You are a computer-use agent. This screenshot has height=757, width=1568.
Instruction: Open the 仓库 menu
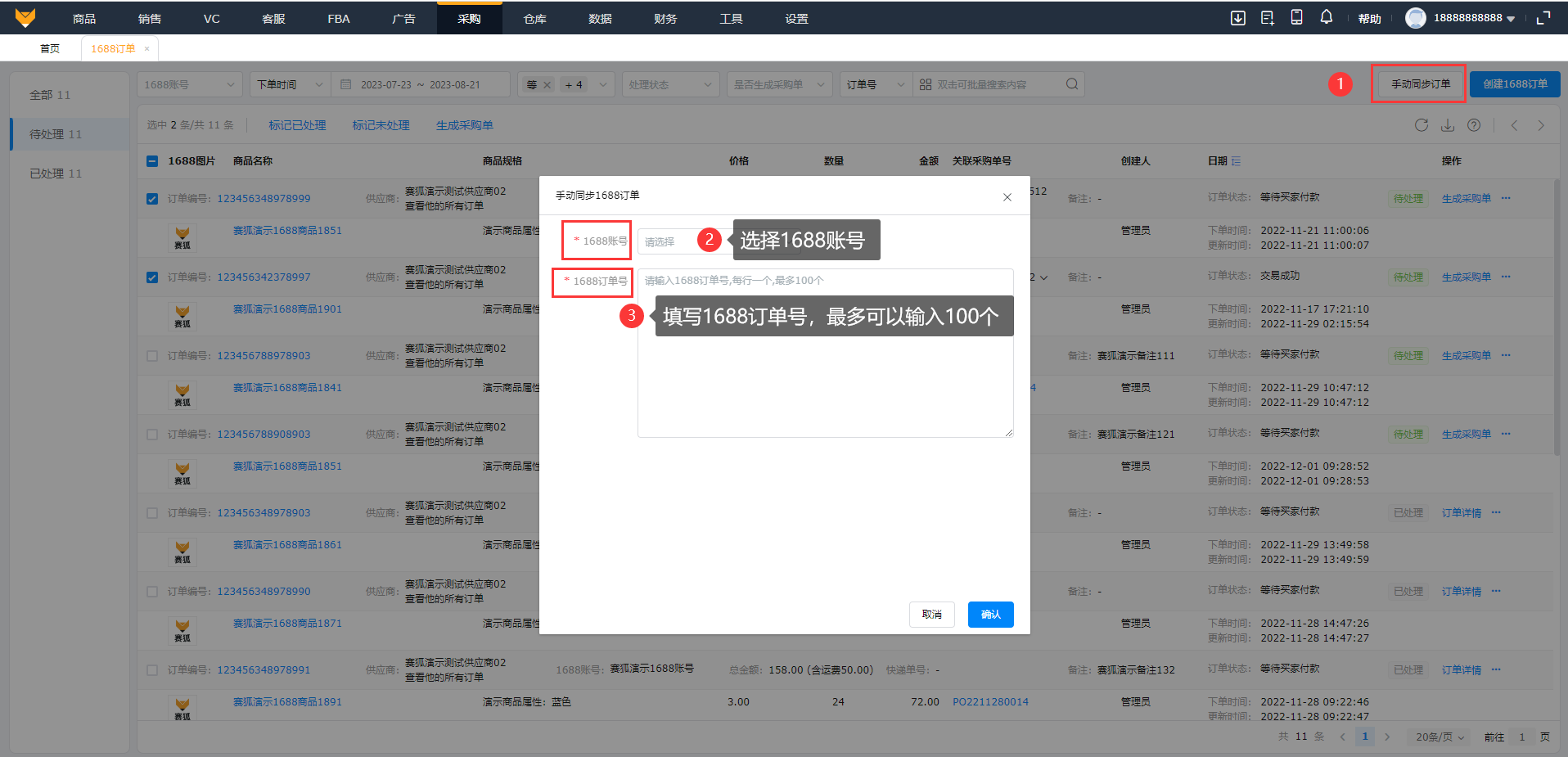coord(535,18)
